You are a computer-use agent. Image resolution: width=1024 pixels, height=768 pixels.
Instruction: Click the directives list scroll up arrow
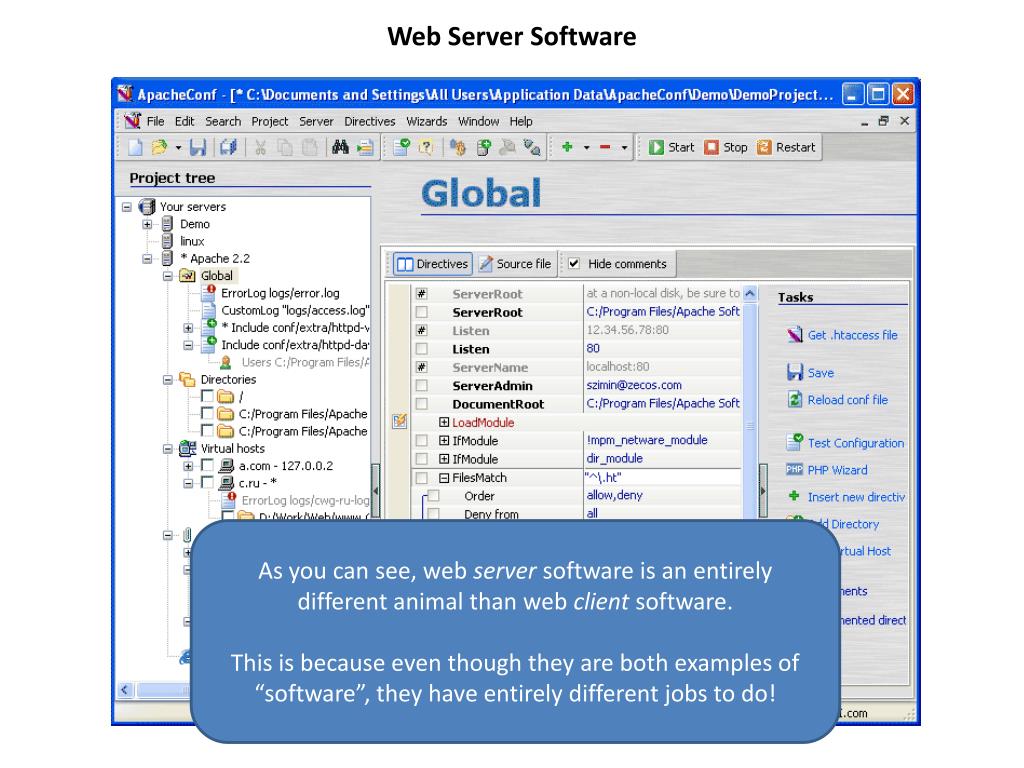tap(750, 293)
